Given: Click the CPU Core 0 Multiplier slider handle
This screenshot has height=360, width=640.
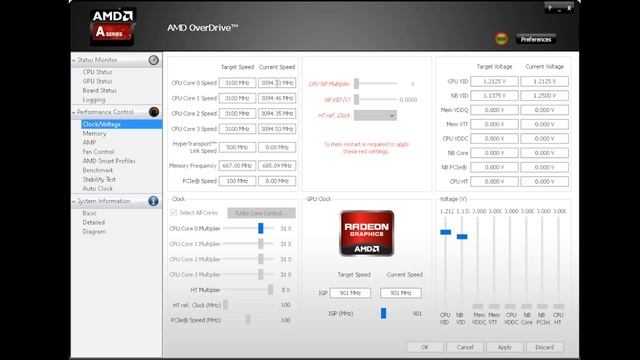Looking at the screenshot, I should 260,229.
